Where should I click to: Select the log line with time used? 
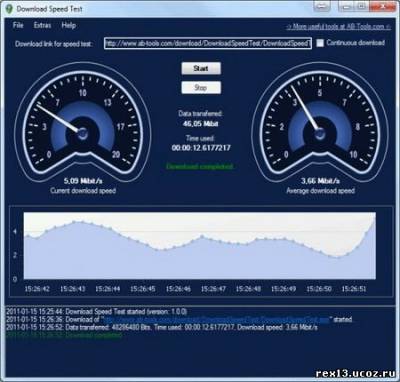162,327
